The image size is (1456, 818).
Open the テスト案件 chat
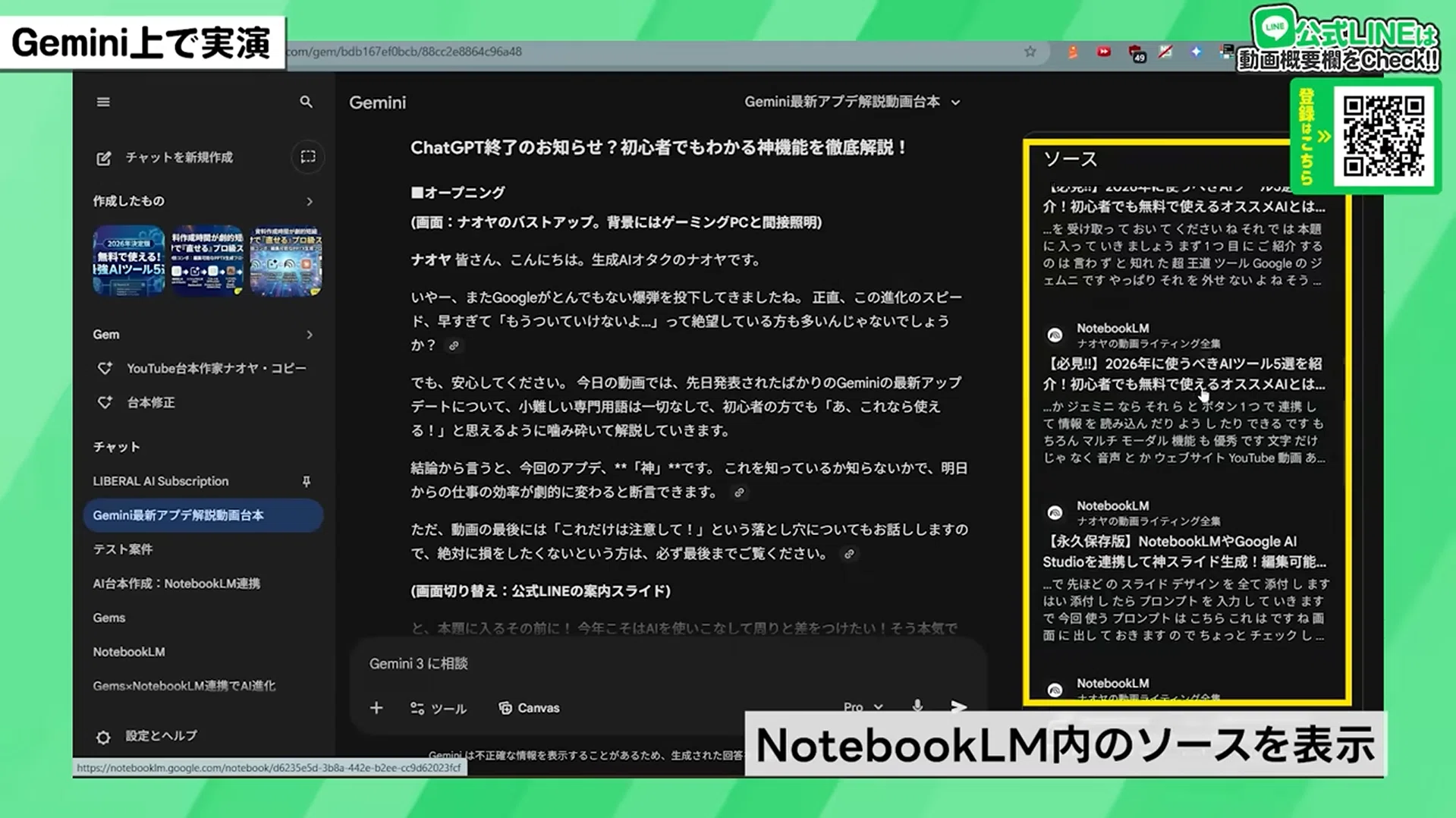coord(122,549)
